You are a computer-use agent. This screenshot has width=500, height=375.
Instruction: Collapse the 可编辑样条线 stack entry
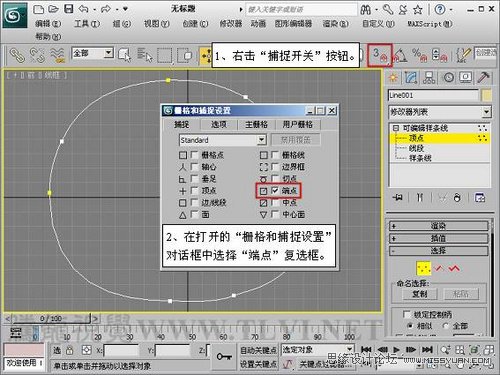coord(396,128)
